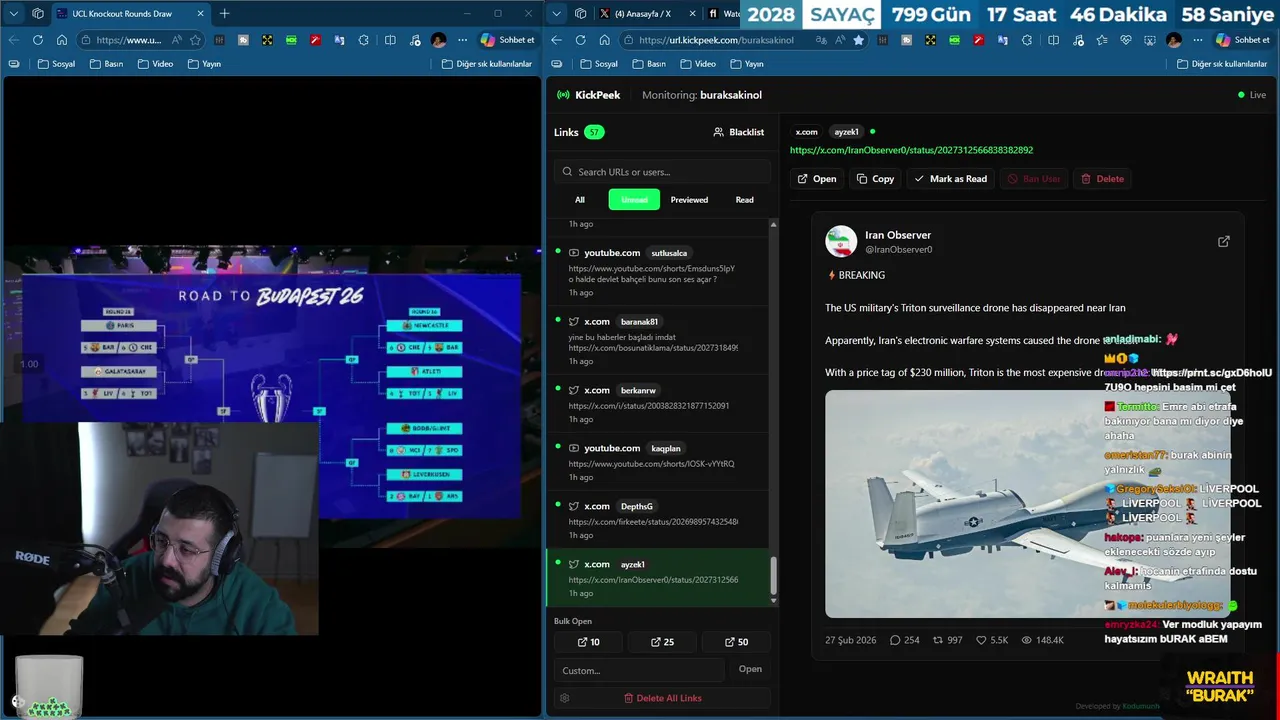The width and height of the screenshot is (1280, 720).
Task: Delete the selected link
Action: click(1102, 179)
